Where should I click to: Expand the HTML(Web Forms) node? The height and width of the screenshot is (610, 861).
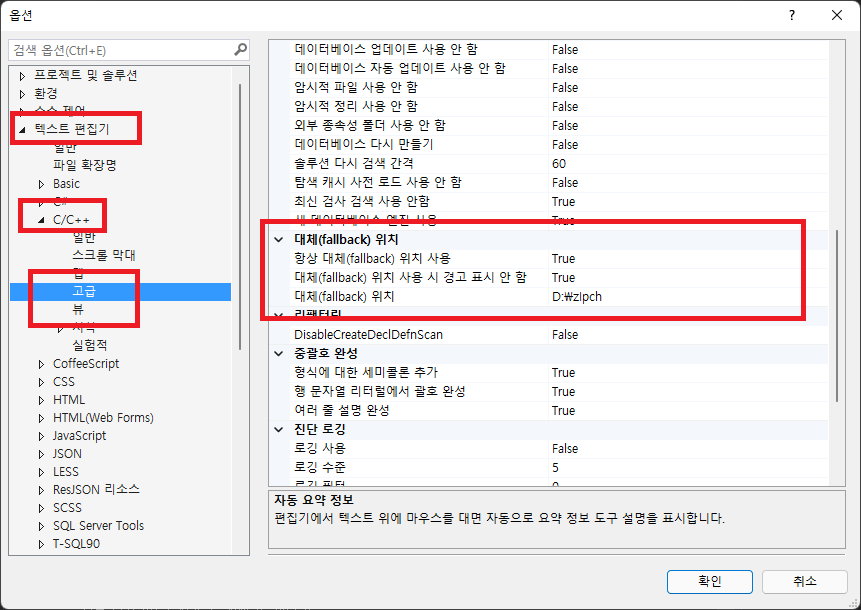(41, 418)
